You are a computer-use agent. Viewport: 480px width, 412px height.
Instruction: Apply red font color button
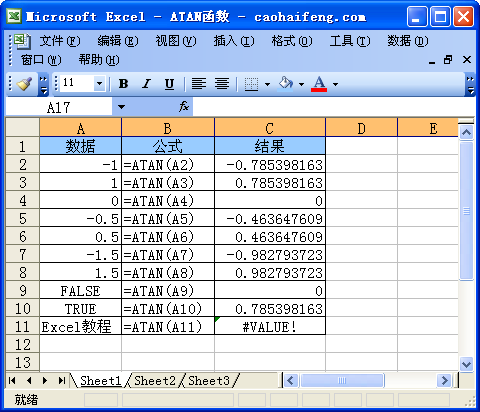tap(319, 84)
